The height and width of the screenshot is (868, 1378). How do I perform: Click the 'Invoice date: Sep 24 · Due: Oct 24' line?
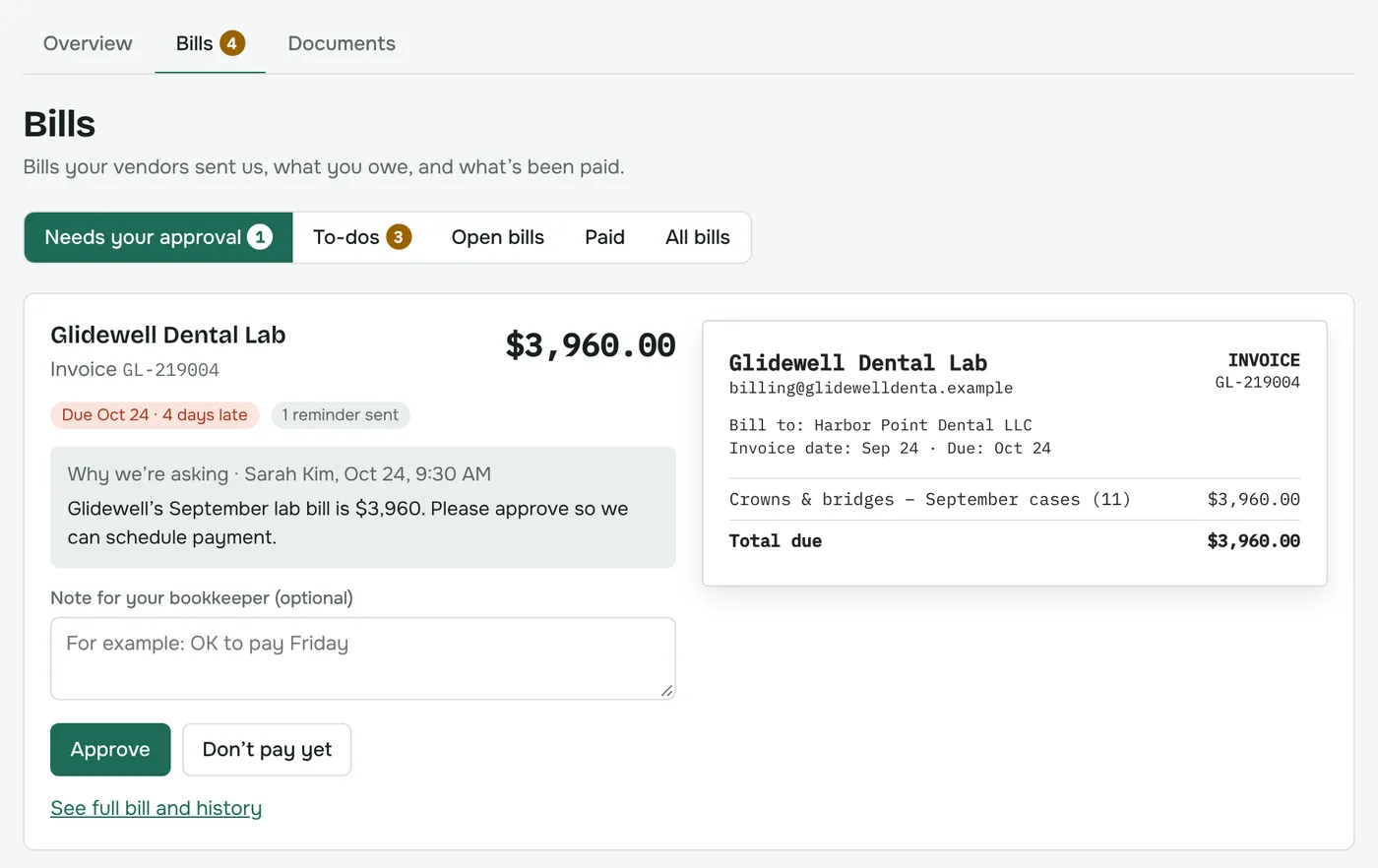point(890,449)
